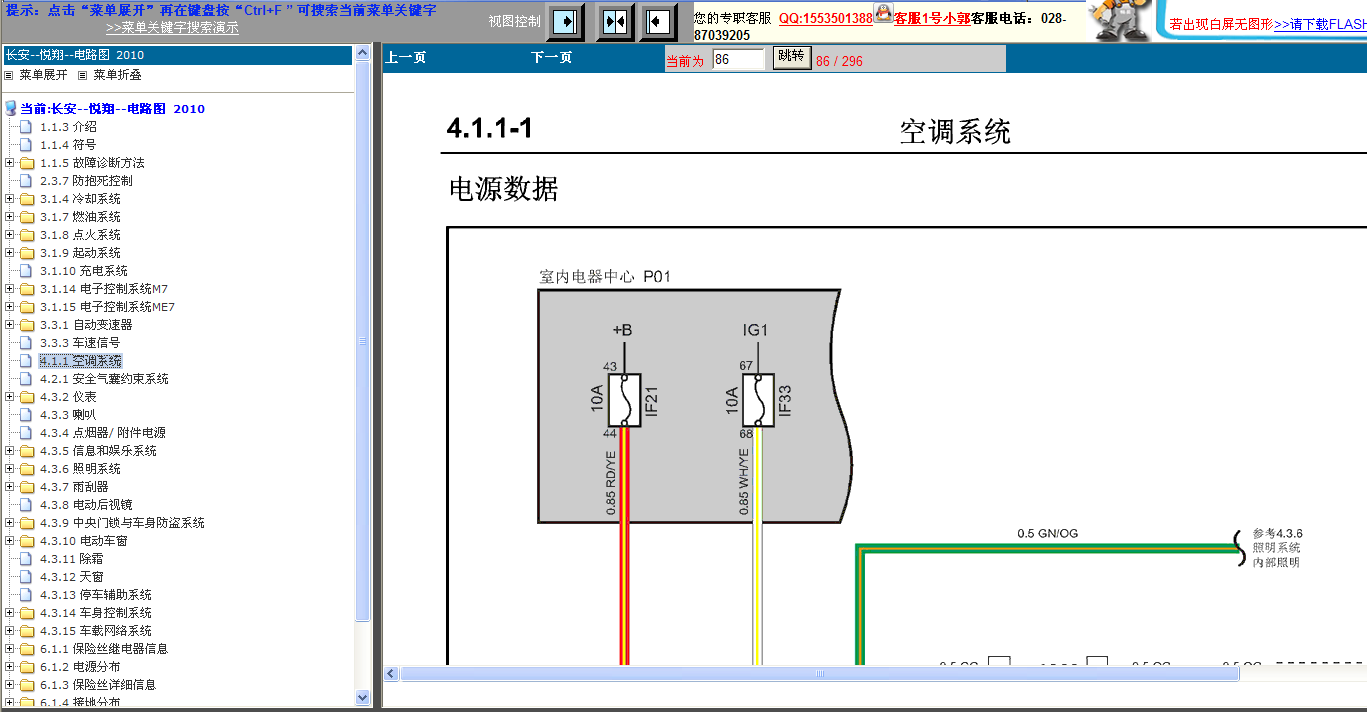Viewport: 1367px width, 712px height.
Task: Click the page icon beside 1.1.3 介绍
Action: click(27, 127)
